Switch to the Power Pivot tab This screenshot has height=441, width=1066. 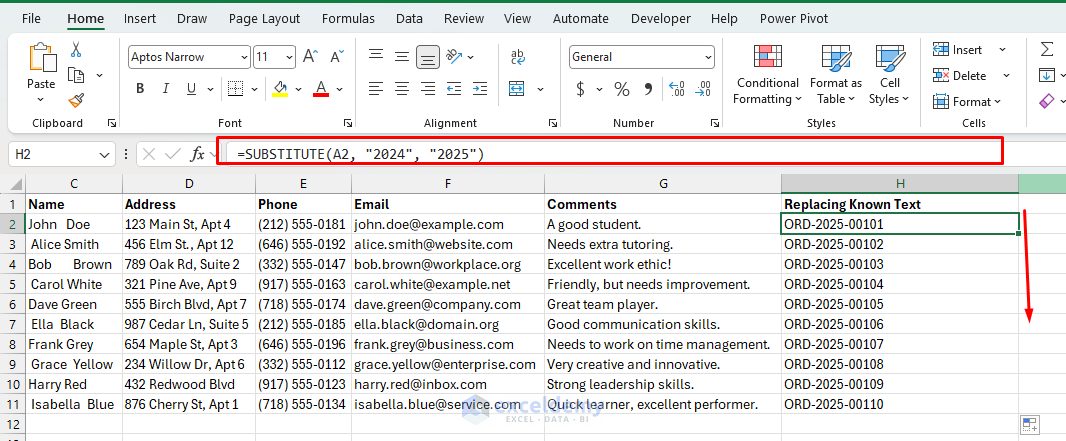coord(793,18)
